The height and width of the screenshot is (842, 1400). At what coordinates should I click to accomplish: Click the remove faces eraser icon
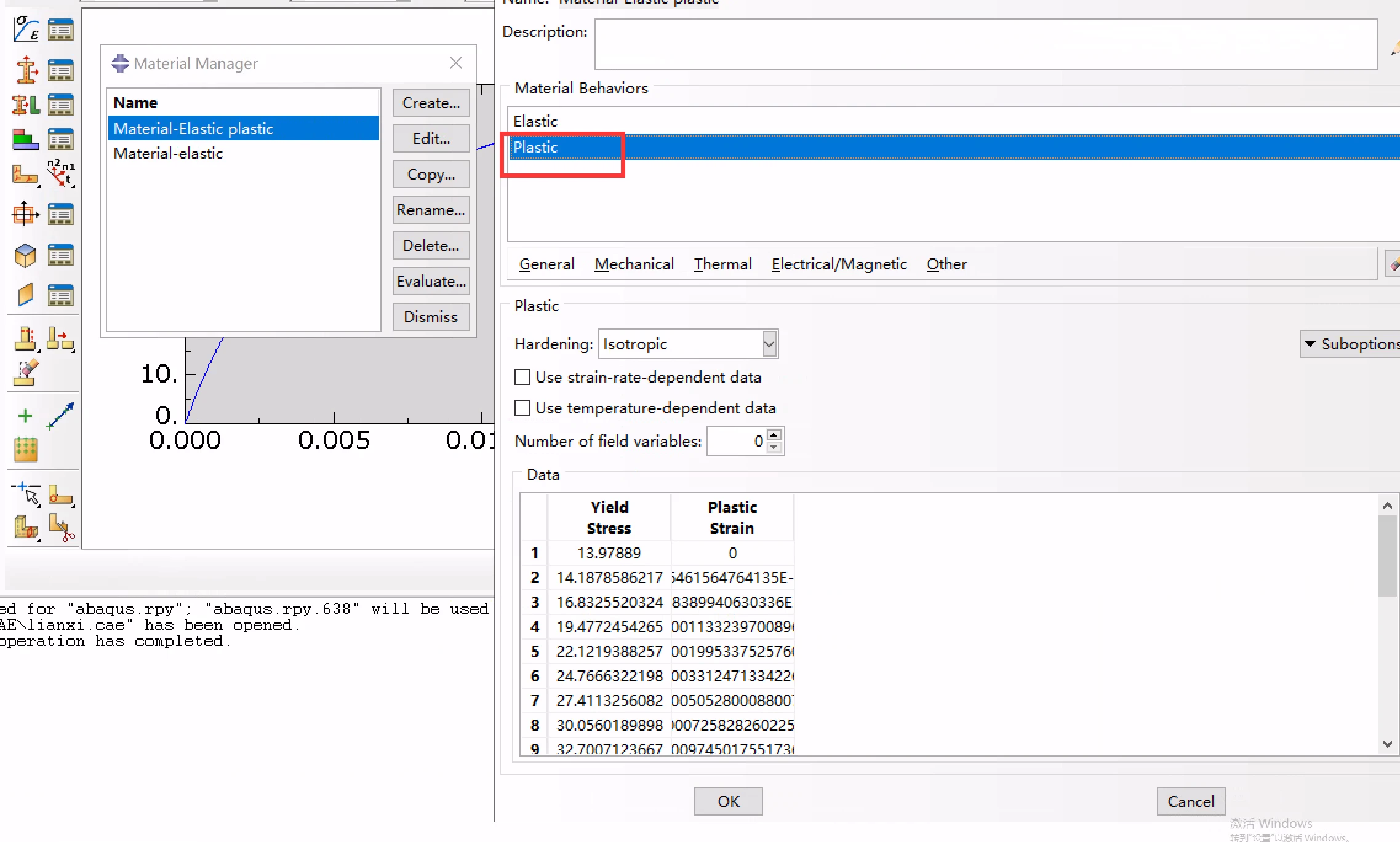point(26,373)
